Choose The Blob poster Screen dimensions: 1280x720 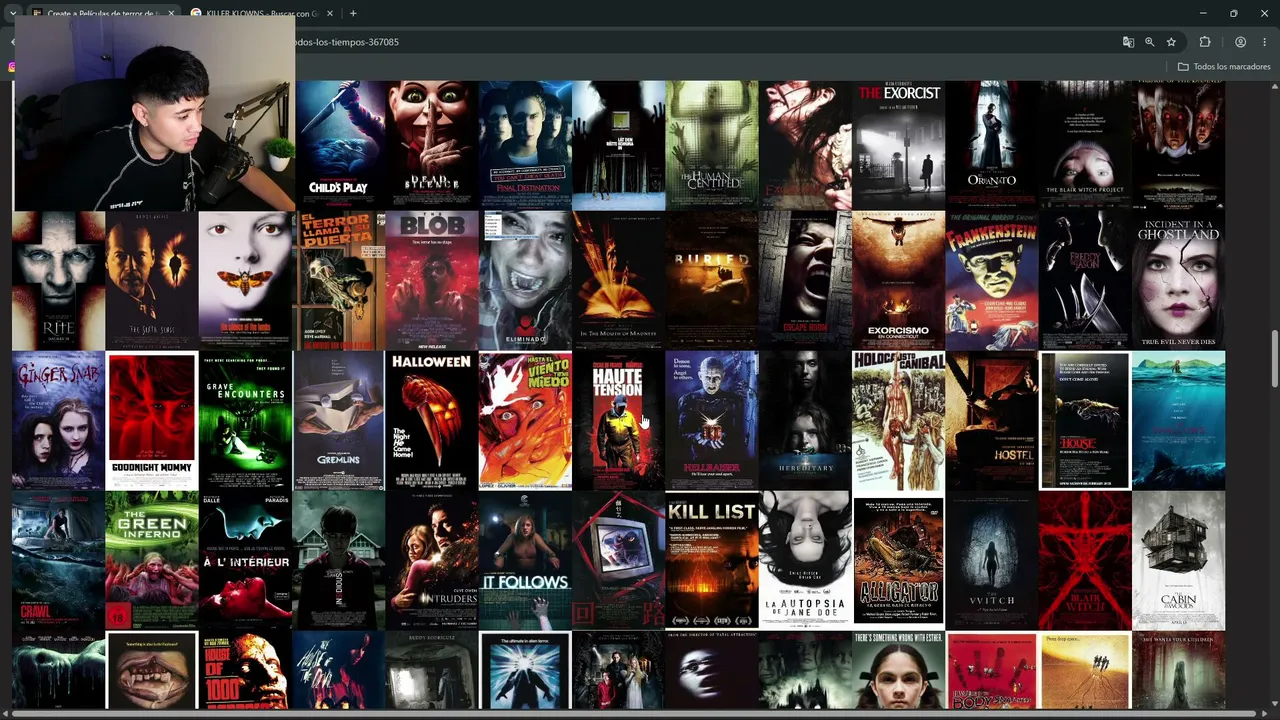tap(432, 280)
